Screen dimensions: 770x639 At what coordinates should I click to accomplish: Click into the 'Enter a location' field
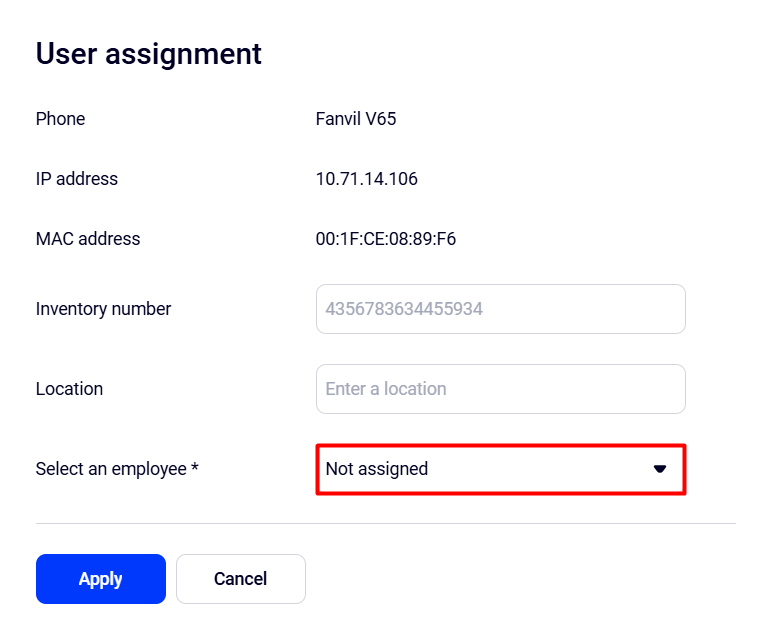point(500,389)
